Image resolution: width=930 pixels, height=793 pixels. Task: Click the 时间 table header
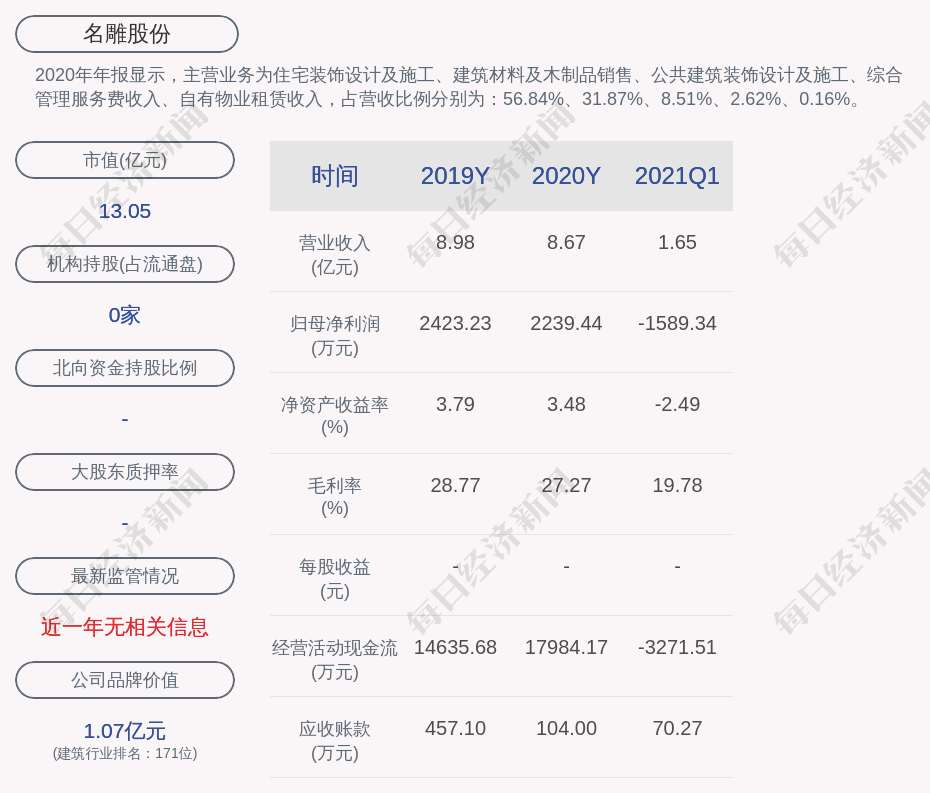(x=335, y=176)
